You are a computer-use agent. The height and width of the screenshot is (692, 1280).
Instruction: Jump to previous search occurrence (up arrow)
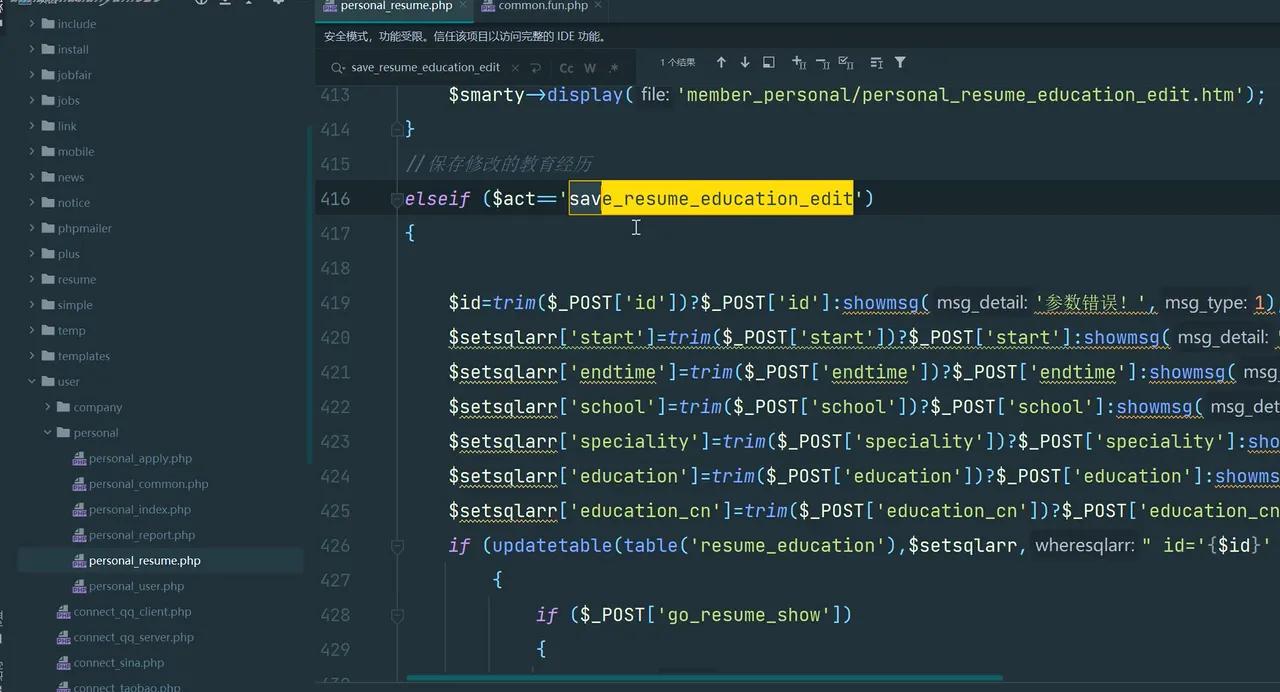tap(721, 63)
